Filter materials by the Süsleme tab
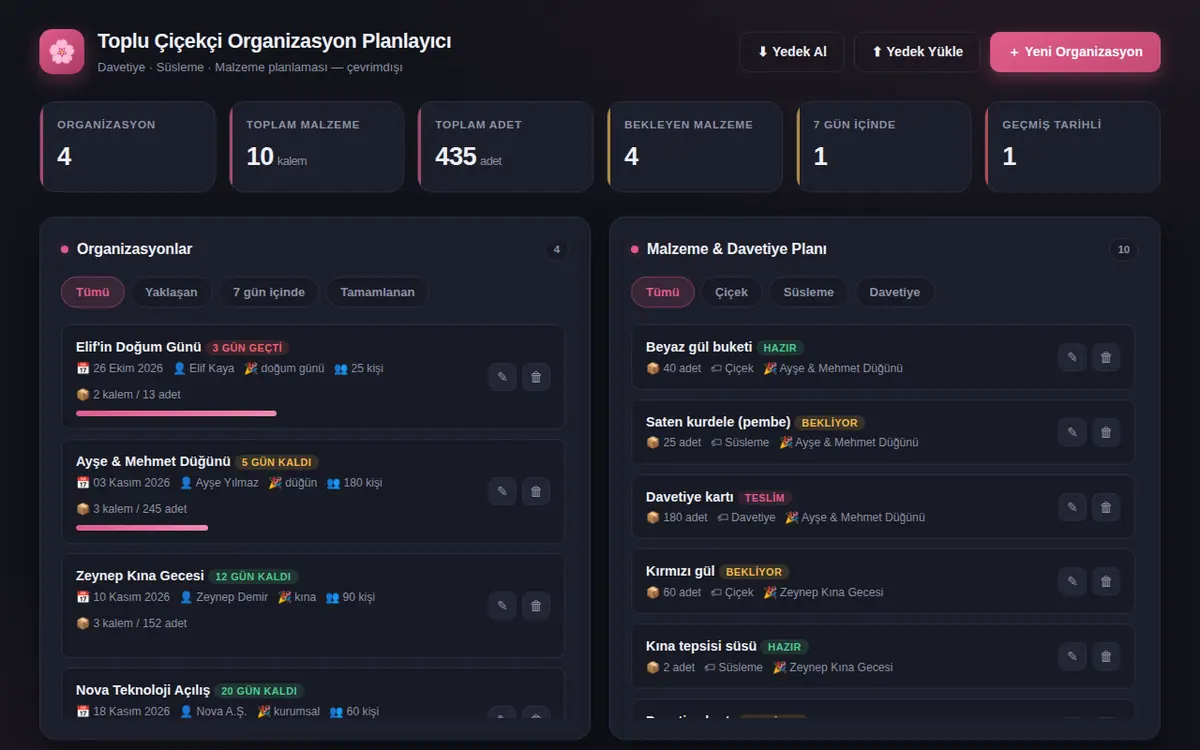Image resolution: width=1200 pixels, height=750 pixels. pyautogui.click(x=808, y=292)
